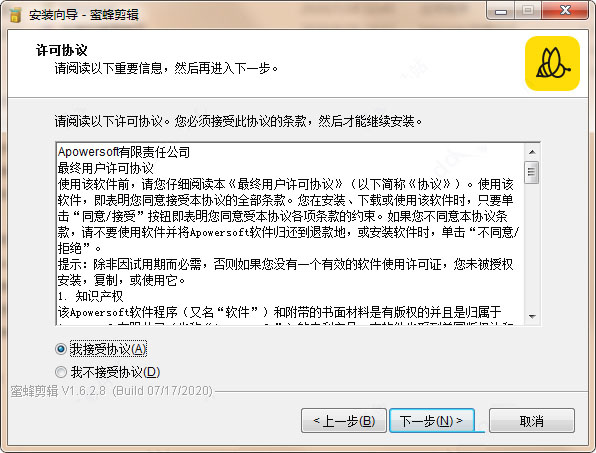
Task: Continue with the 下一步(N) button
Action: (432, 421)
